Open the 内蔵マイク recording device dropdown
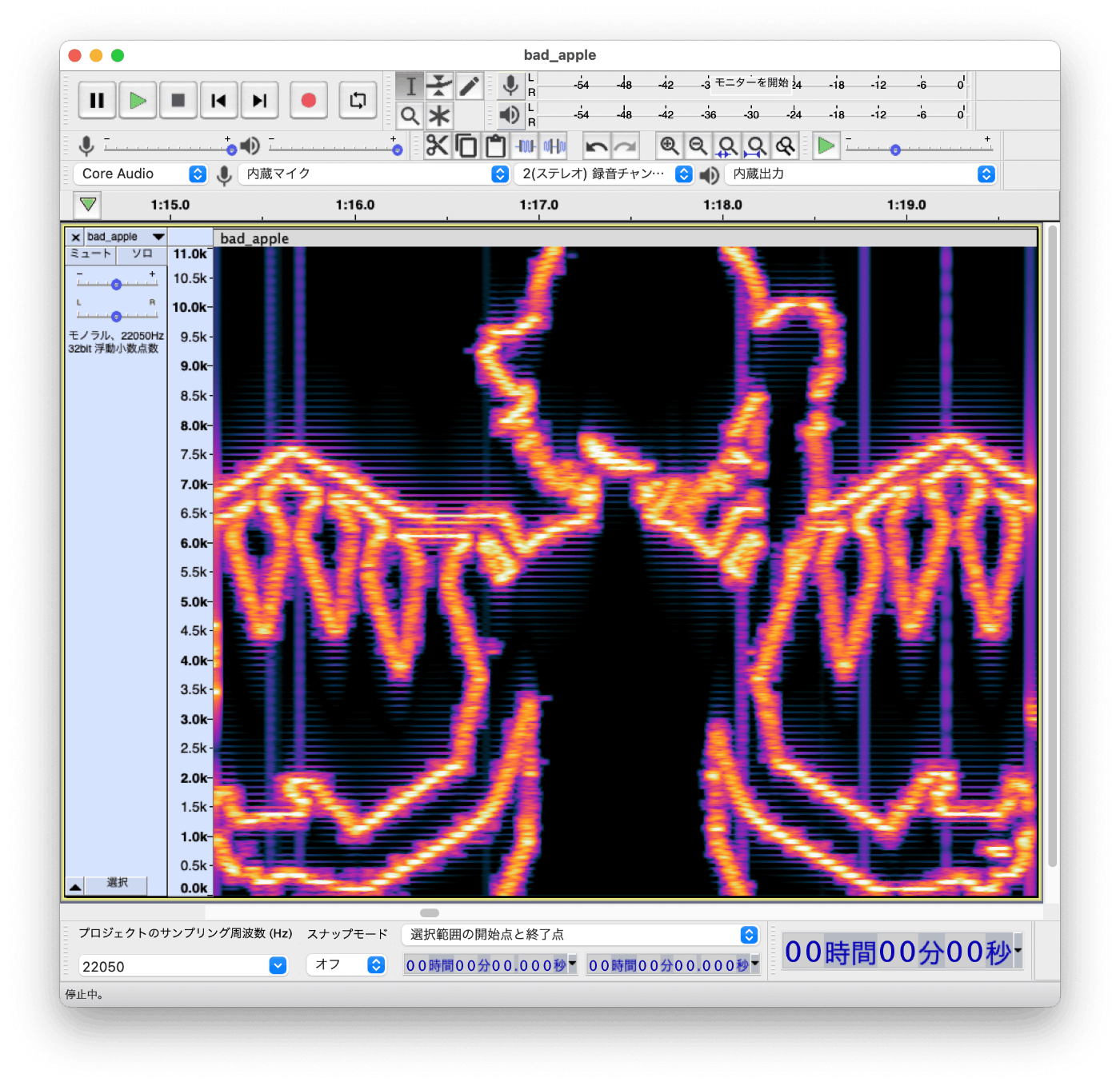The height and width of the screenshot is (1086, 1120). click(374, 174)
